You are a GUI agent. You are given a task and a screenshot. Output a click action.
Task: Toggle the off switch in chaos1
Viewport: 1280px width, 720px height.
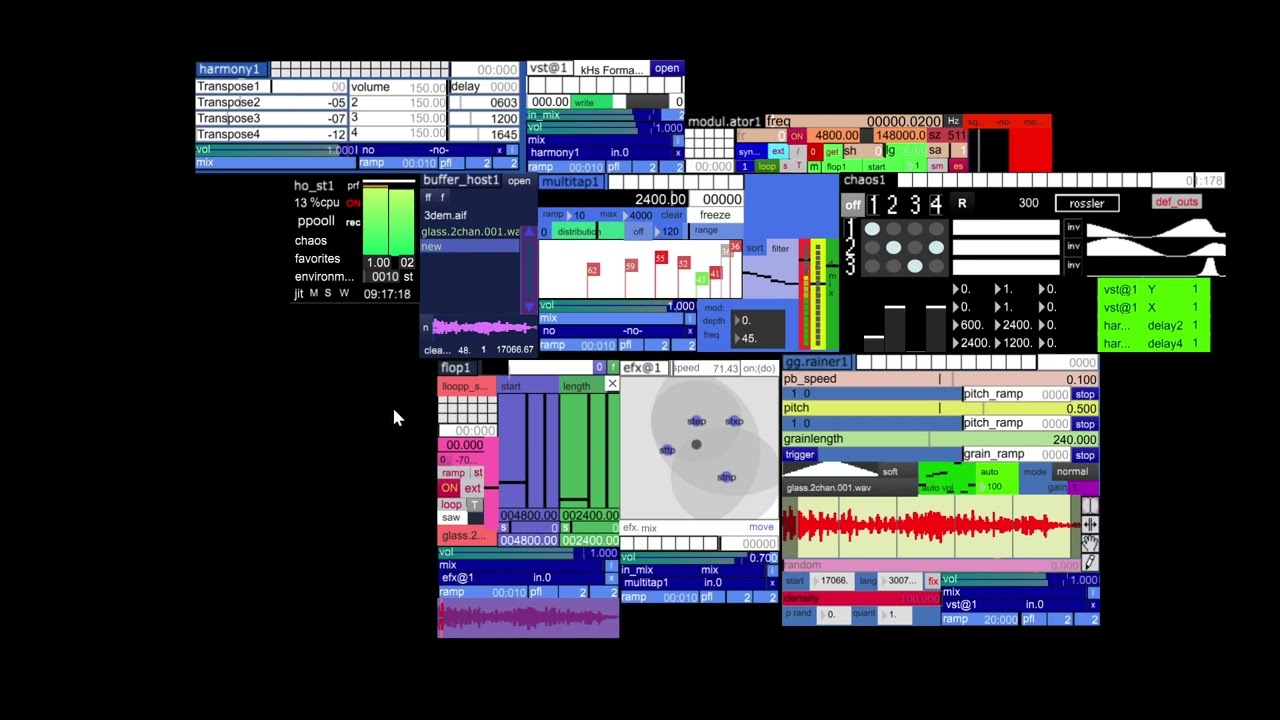[x=852, y=205]
